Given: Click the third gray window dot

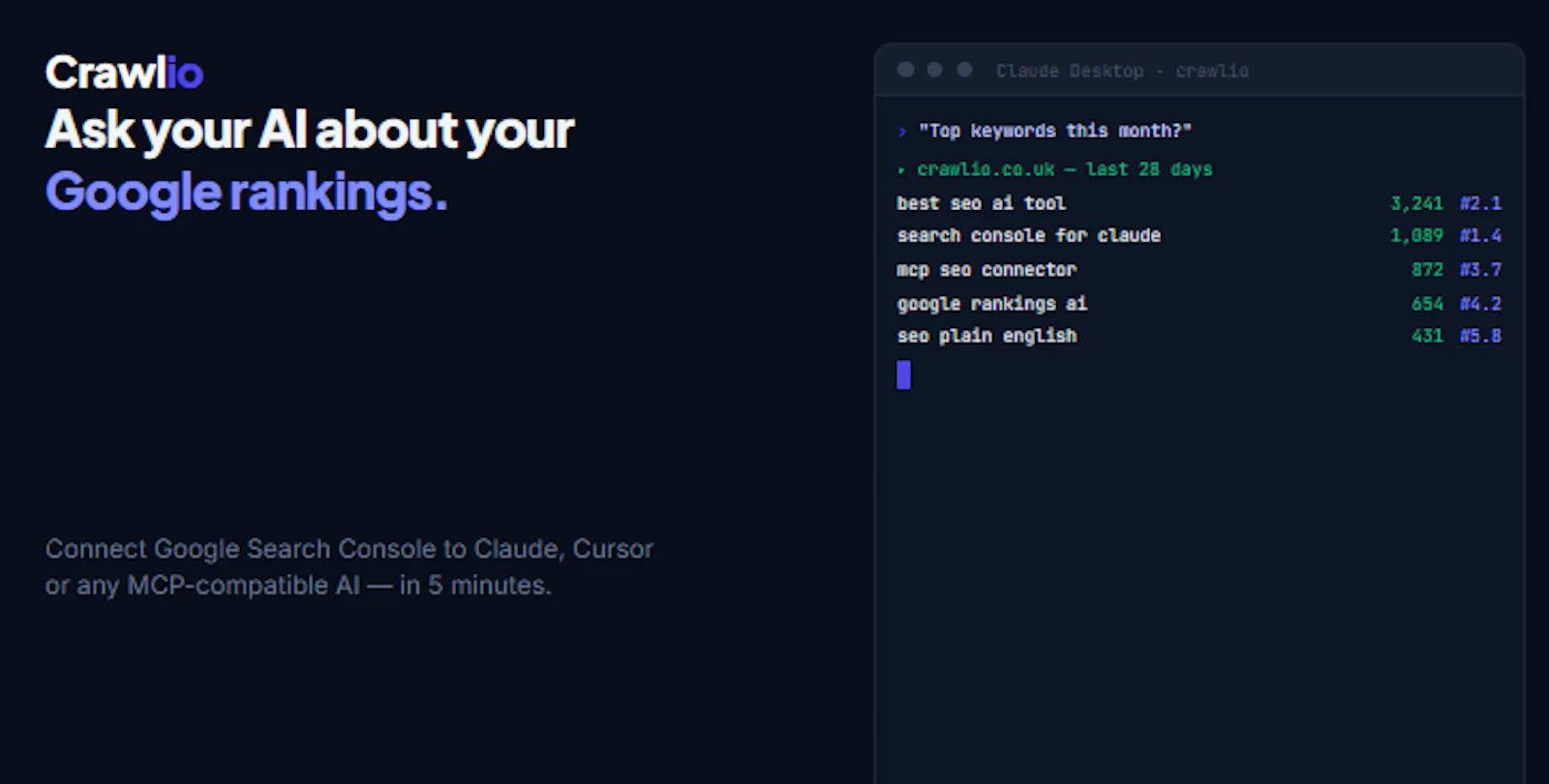Looking at the screenshot, I should 964,70.
